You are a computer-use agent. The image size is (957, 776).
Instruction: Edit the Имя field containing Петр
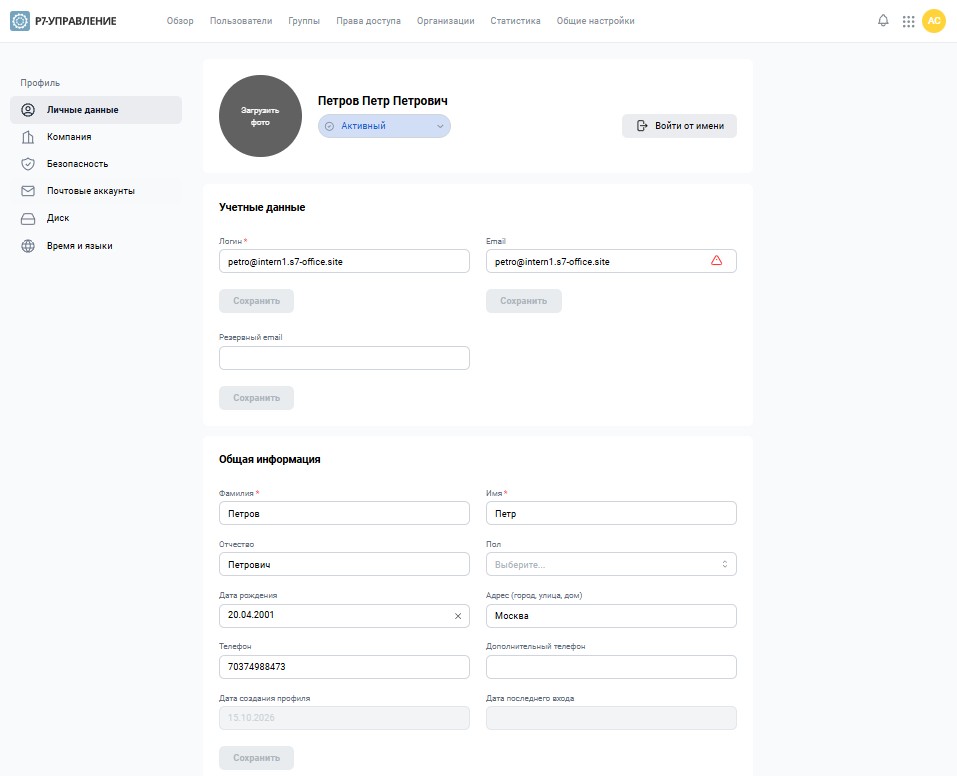pyautogui.click(x=611, y=513)
